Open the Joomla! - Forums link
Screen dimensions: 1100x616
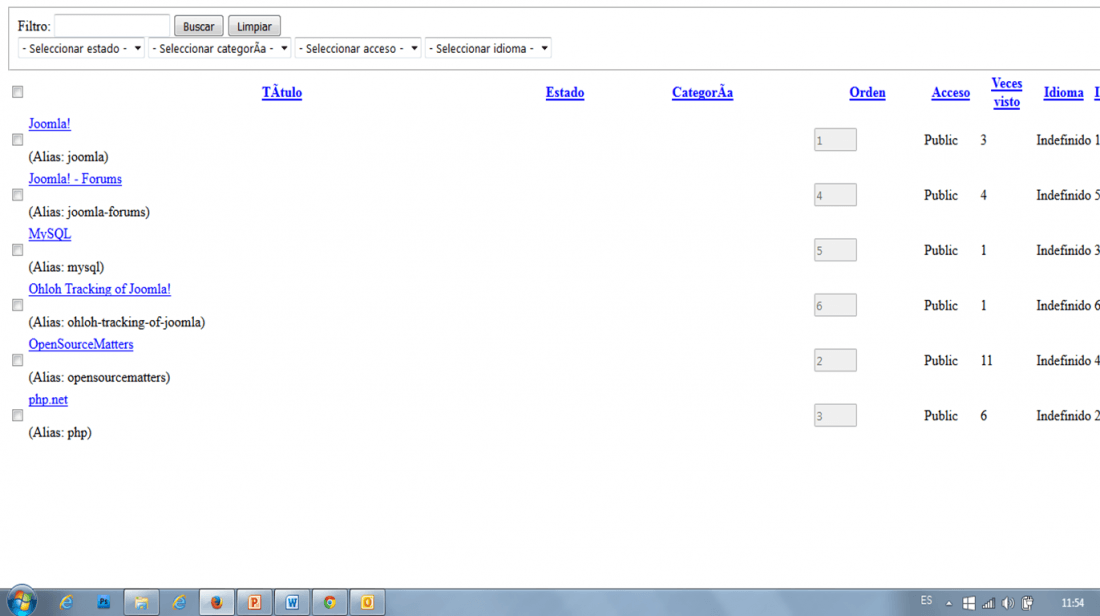75,179
